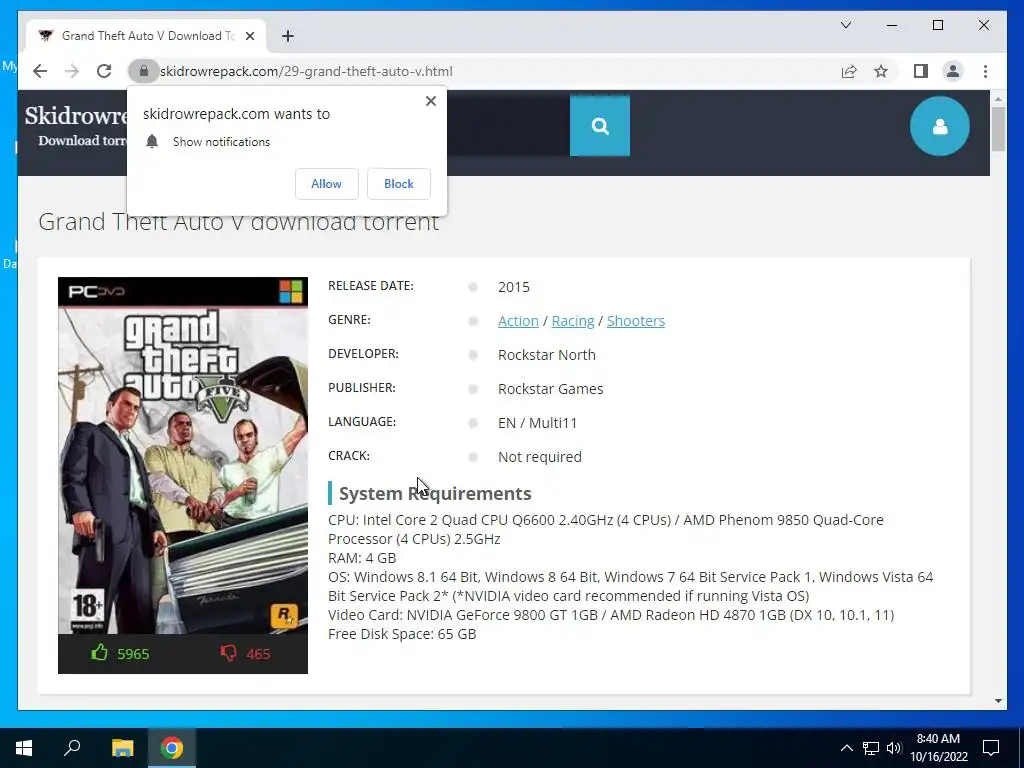Select the Grand Theft Auto V Download tab
Screen dimensions: 1024x768
coord(146,36)
